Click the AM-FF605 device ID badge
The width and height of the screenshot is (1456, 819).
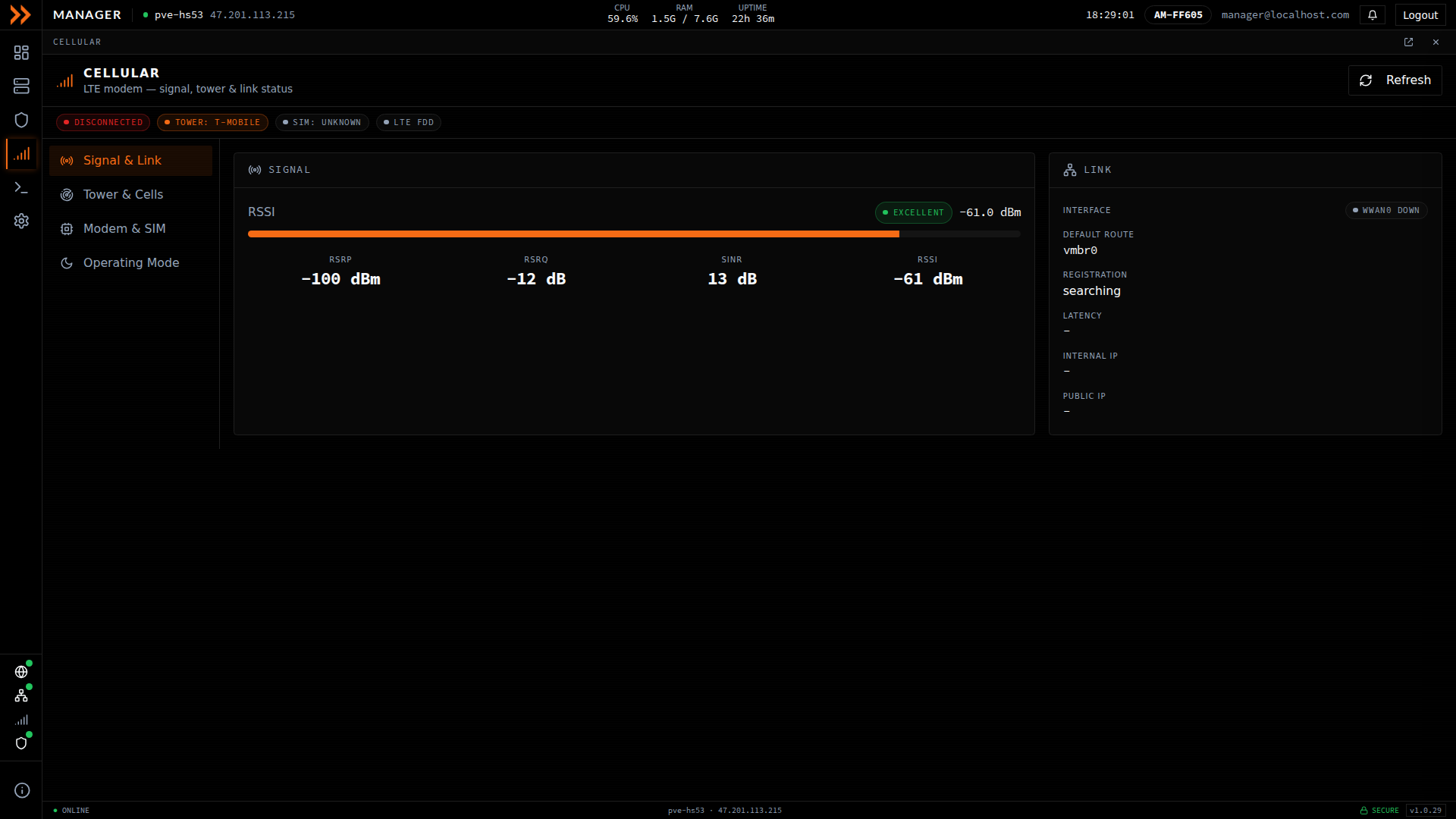[1178, 14]
